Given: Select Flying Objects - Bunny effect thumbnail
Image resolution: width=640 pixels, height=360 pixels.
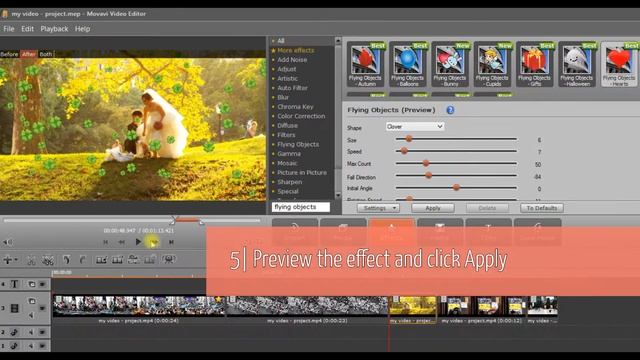Looking at the screenshot, I should click(x=450, y=64).
